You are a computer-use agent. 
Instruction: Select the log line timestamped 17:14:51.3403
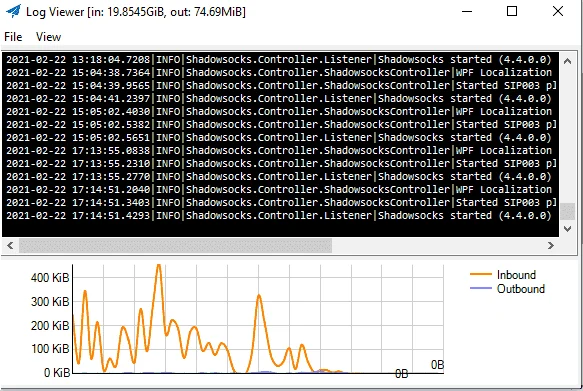(x=280, y=203)
